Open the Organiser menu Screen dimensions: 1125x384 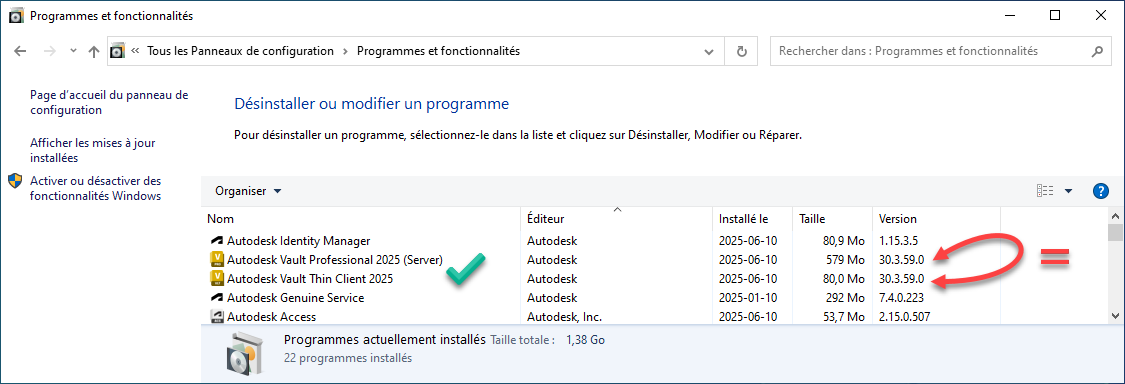248,191
